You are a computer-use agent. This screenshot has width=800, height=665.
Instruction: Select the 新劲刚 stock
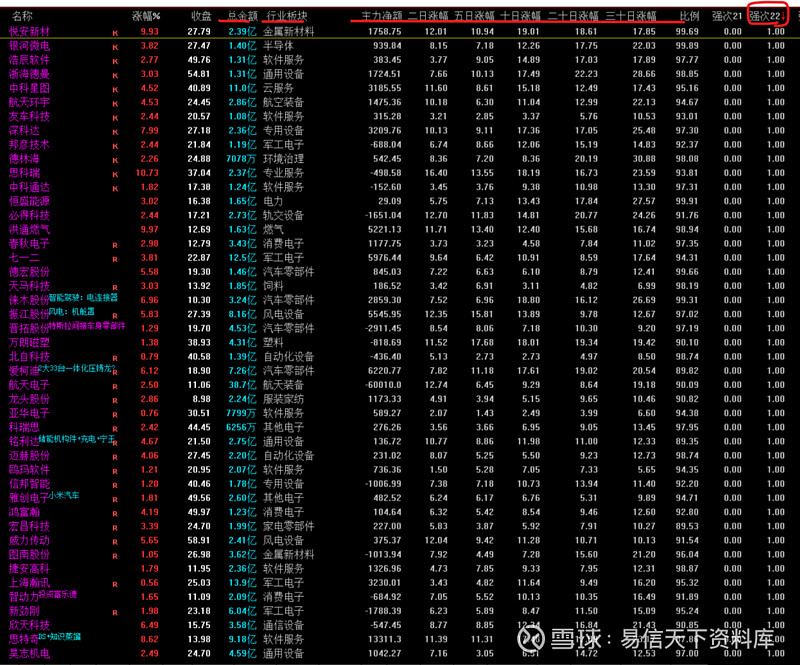[24, 611]
